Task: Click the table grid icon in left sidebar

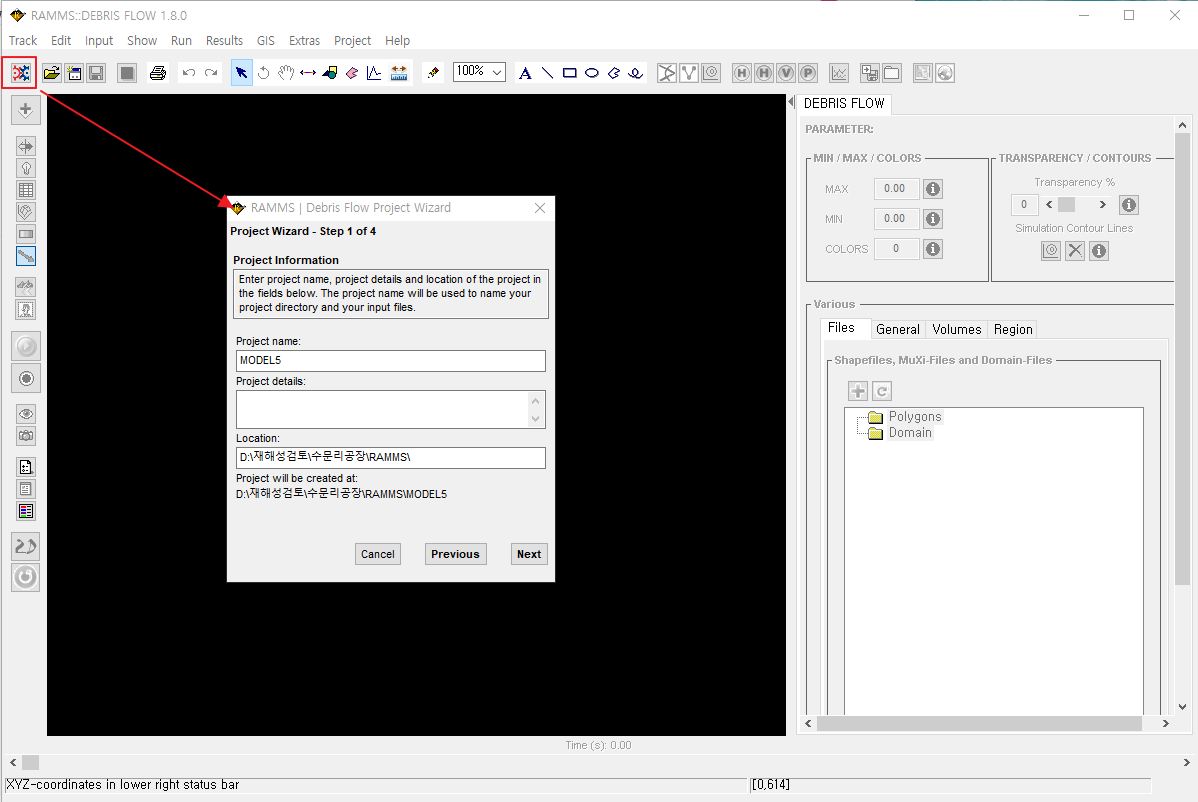Action: pyautogui.click(x=26, y=190)
